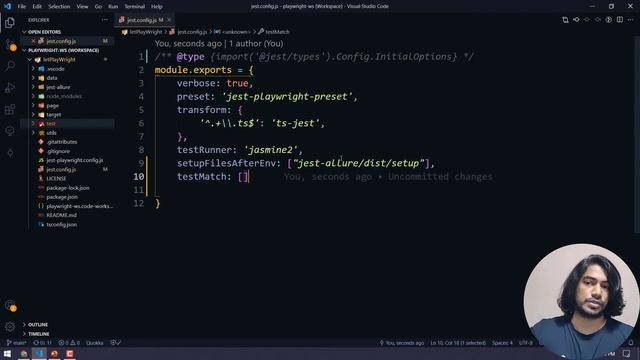This screenshot has width=640, height=360.
Task: Open package-lock.json file
Action: coord(68,188)
